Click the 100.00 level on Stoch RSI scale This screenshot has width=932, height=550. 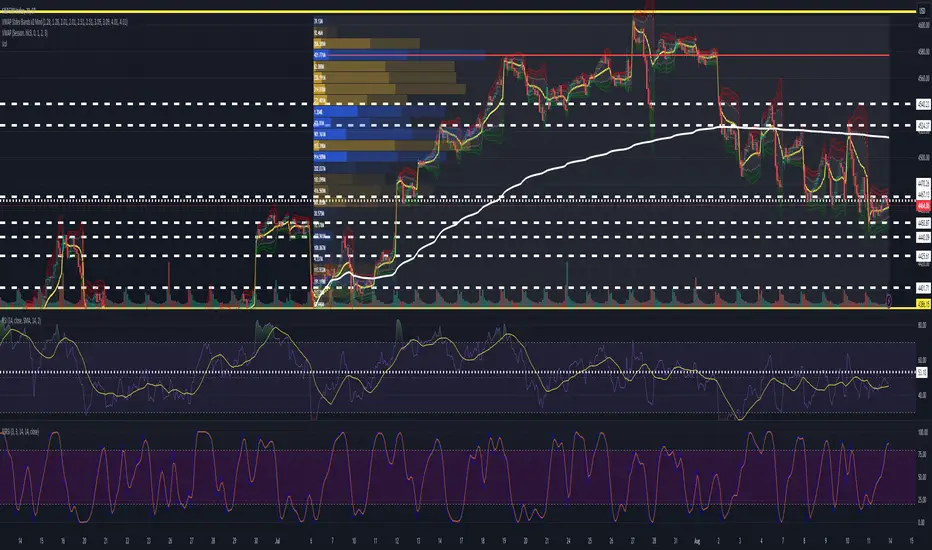tap(922, 432)
